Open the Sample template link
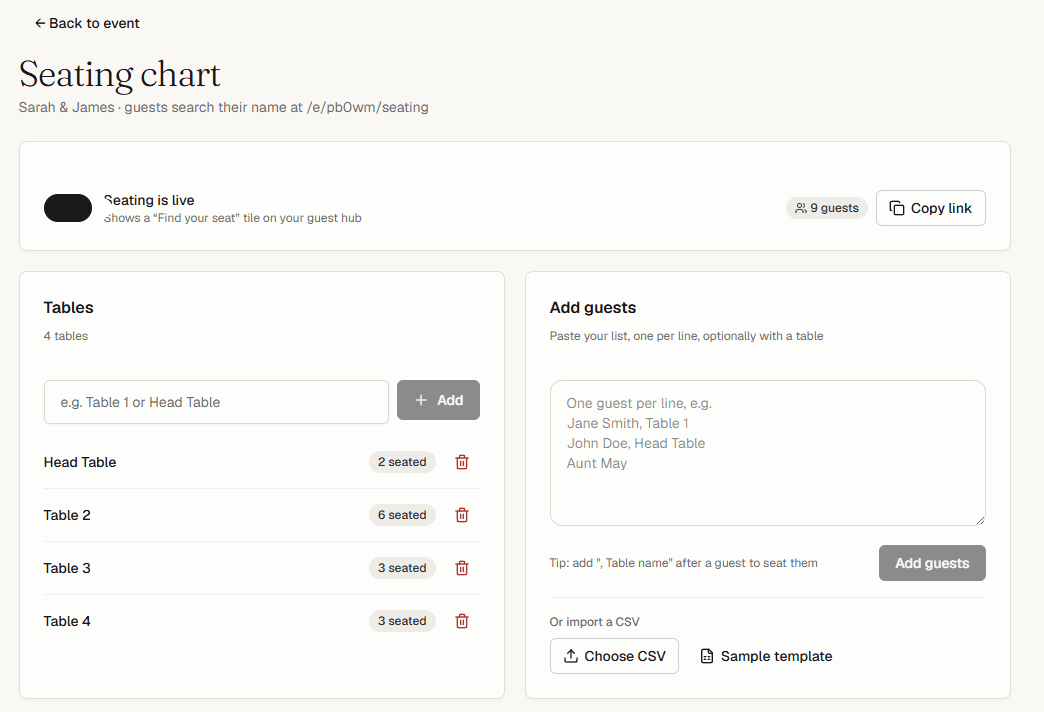Image resolution: width=1044 pixels, height=712 pixels. click(766, 656)
